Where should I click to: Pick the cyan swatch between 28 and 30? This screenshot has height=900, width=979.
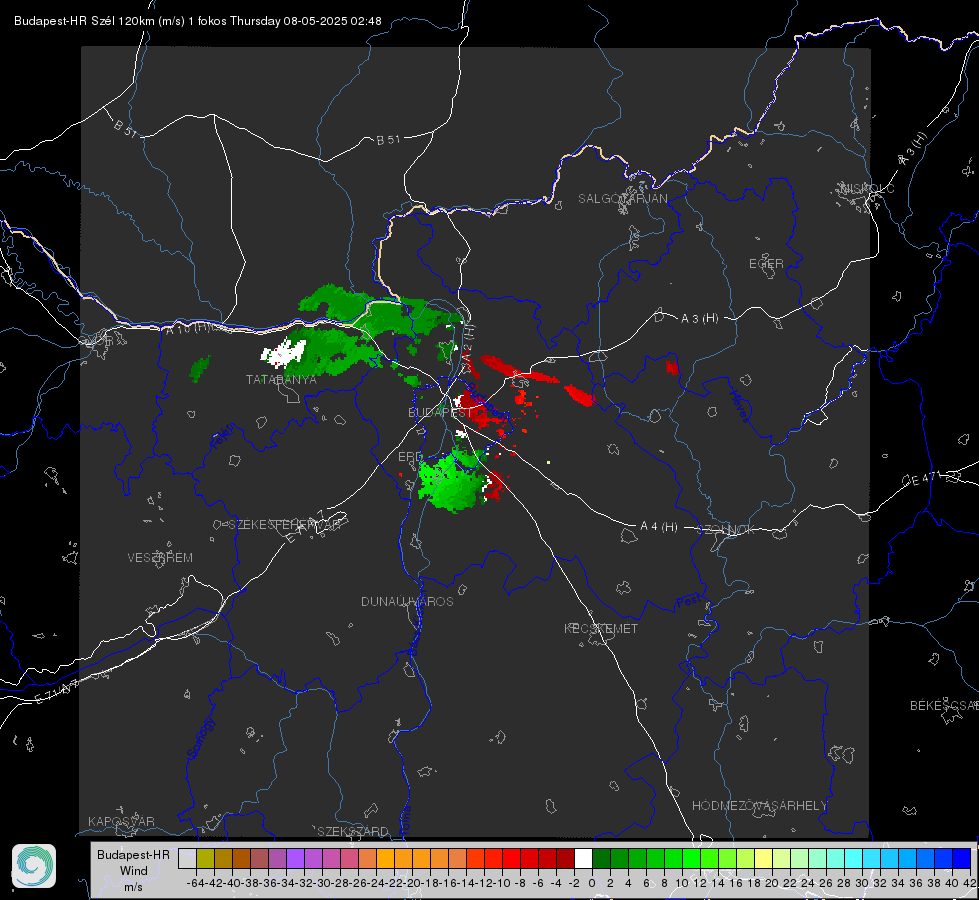(x=854, y=858)
